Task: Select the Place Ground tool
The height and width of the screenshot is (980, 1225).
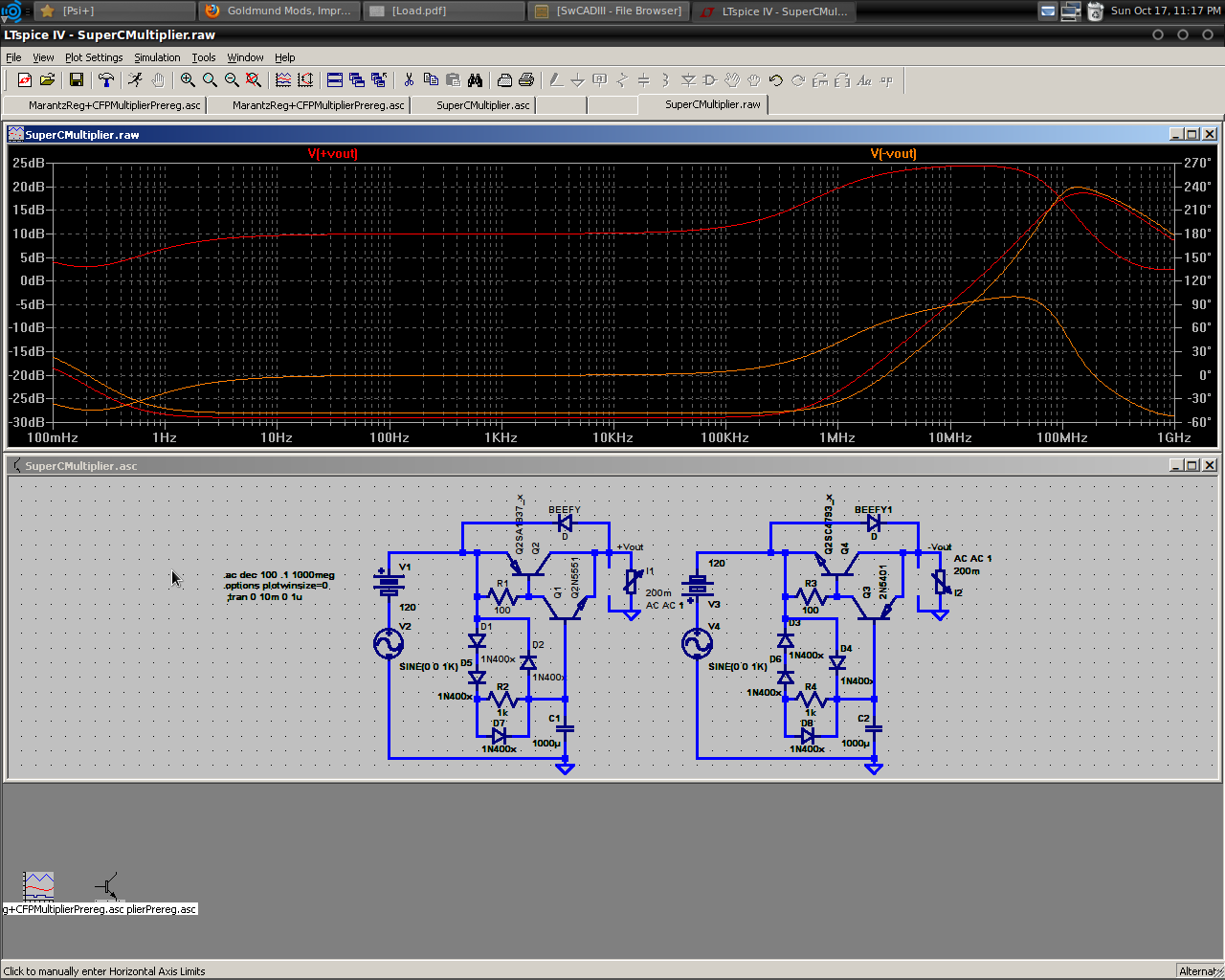Action: click(x=578, y=80)
